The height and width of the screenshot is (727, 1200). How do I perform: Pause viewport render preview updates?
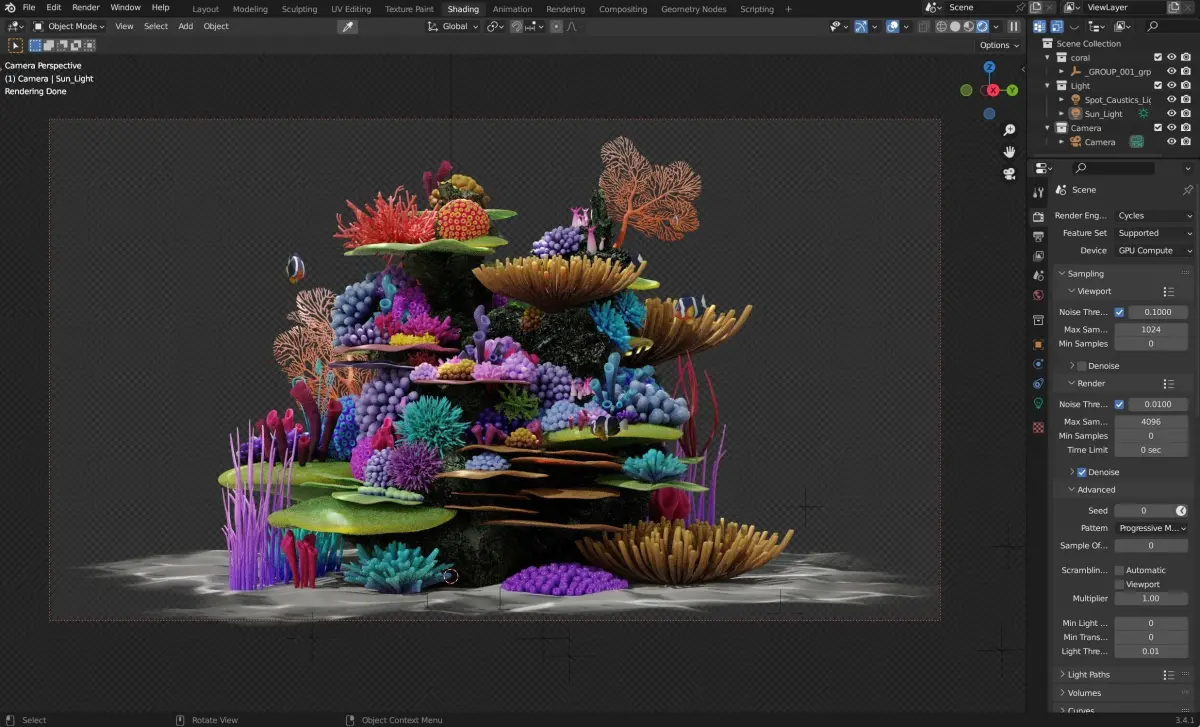(x=1014, y=27)
